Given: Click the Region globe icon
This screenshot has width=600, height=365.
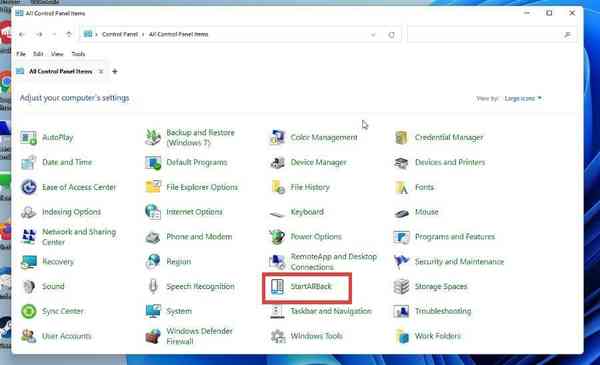Looking at the screenshot, I should [x=153, y=262].
